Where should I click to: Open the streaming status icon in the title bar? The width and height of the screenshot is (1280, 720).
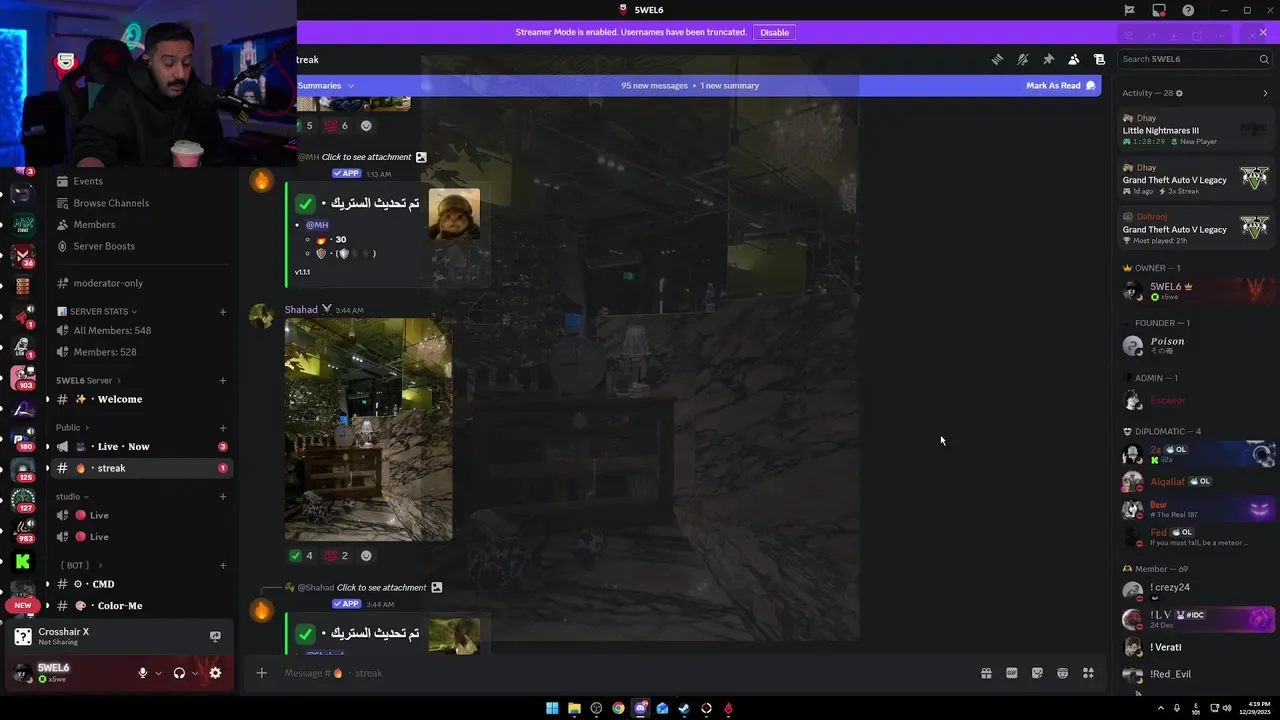pos(1159,10)
